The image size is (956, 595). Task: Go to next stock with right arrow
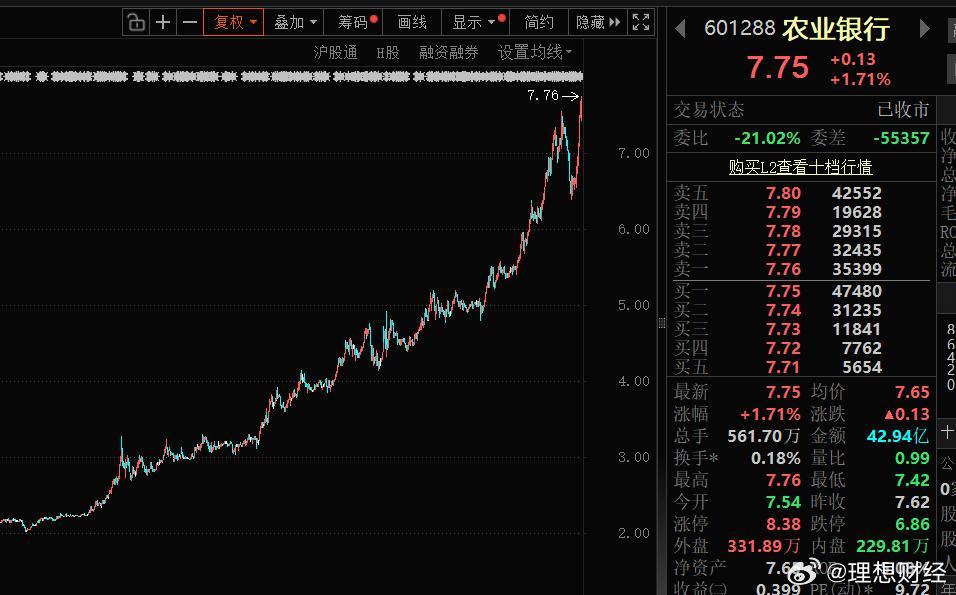(x=924, y=29)
